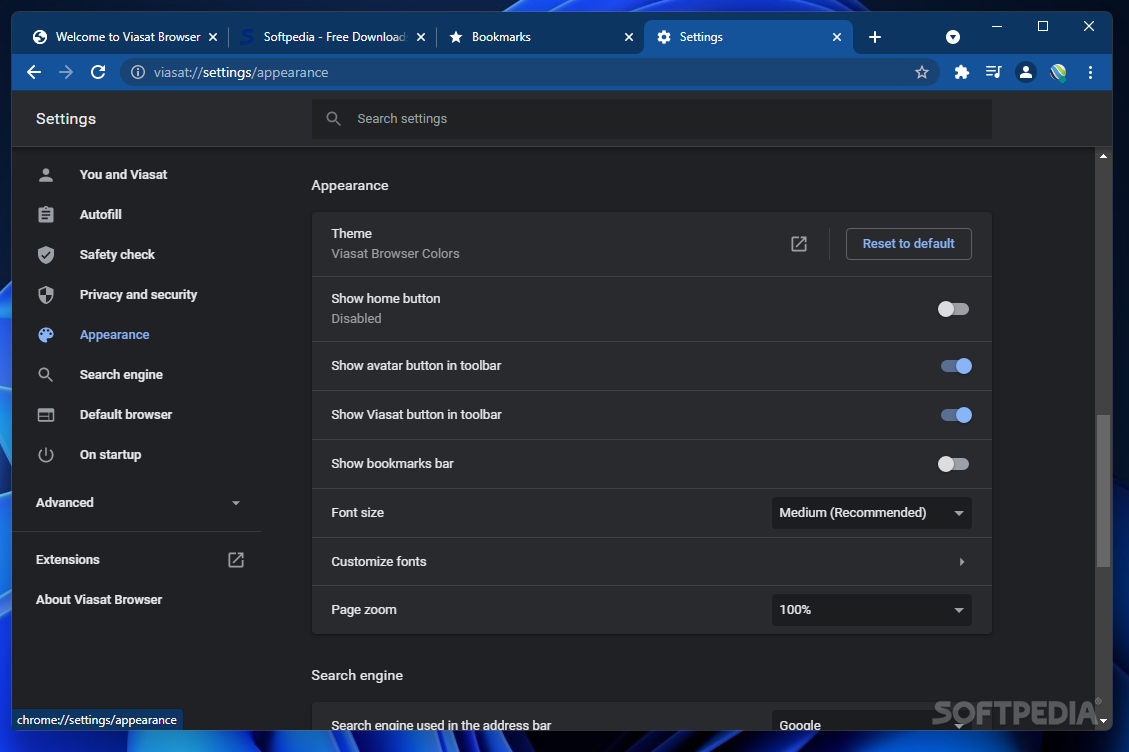Click the On startup power icon
This screenshot has width=1129, height=752.
(x=46, y=455)
